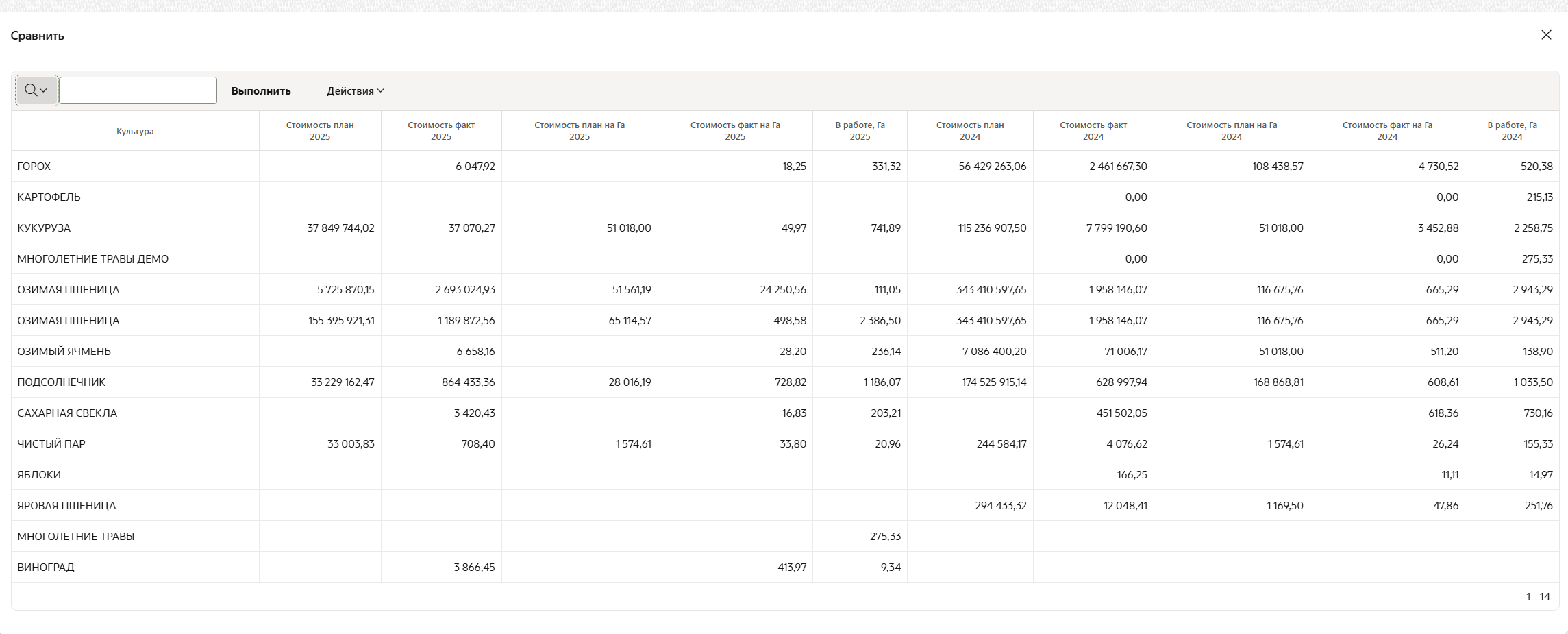
Task: Click the pagination text 1 - 14
Action: coord(1538,597)
